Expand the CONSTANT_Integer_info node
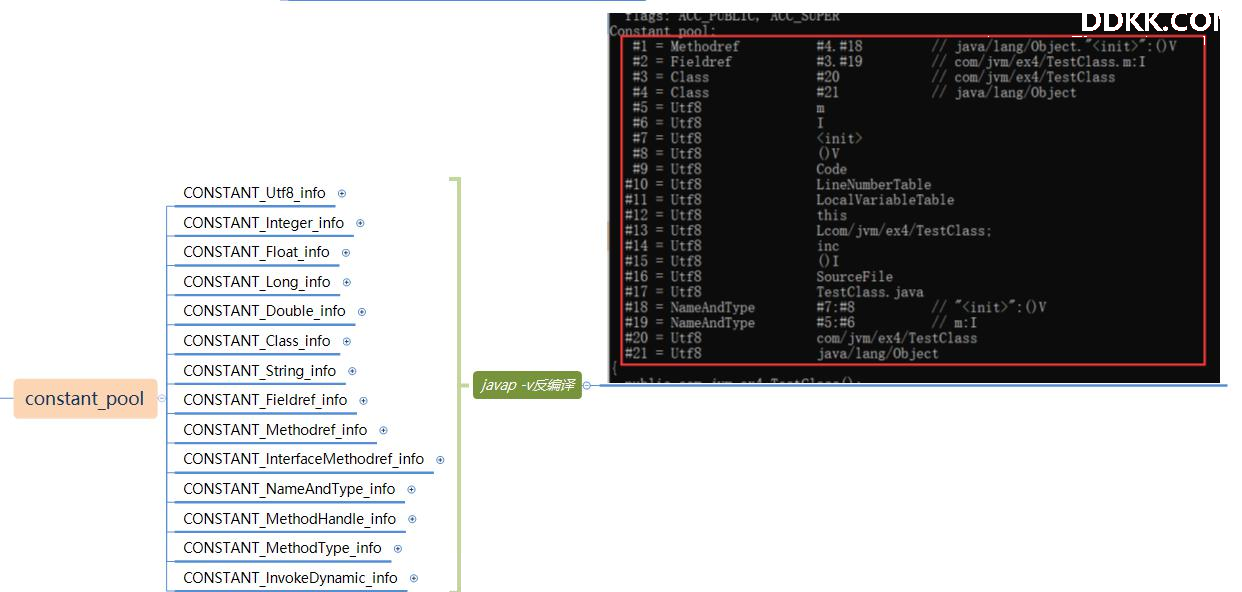This screenshot has width=1242, height=592. [360, 223]
